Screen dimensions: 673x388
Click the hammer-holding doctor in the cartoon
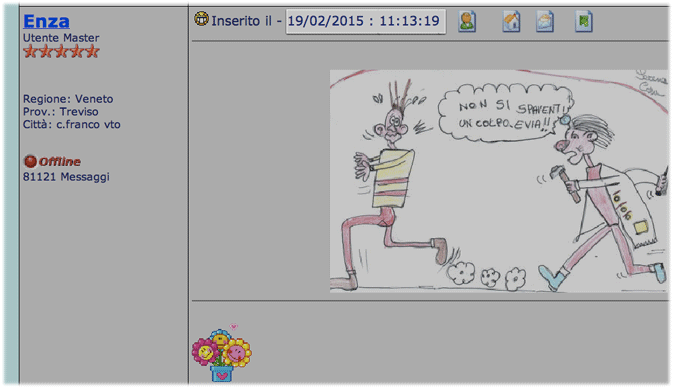point(603,202)
